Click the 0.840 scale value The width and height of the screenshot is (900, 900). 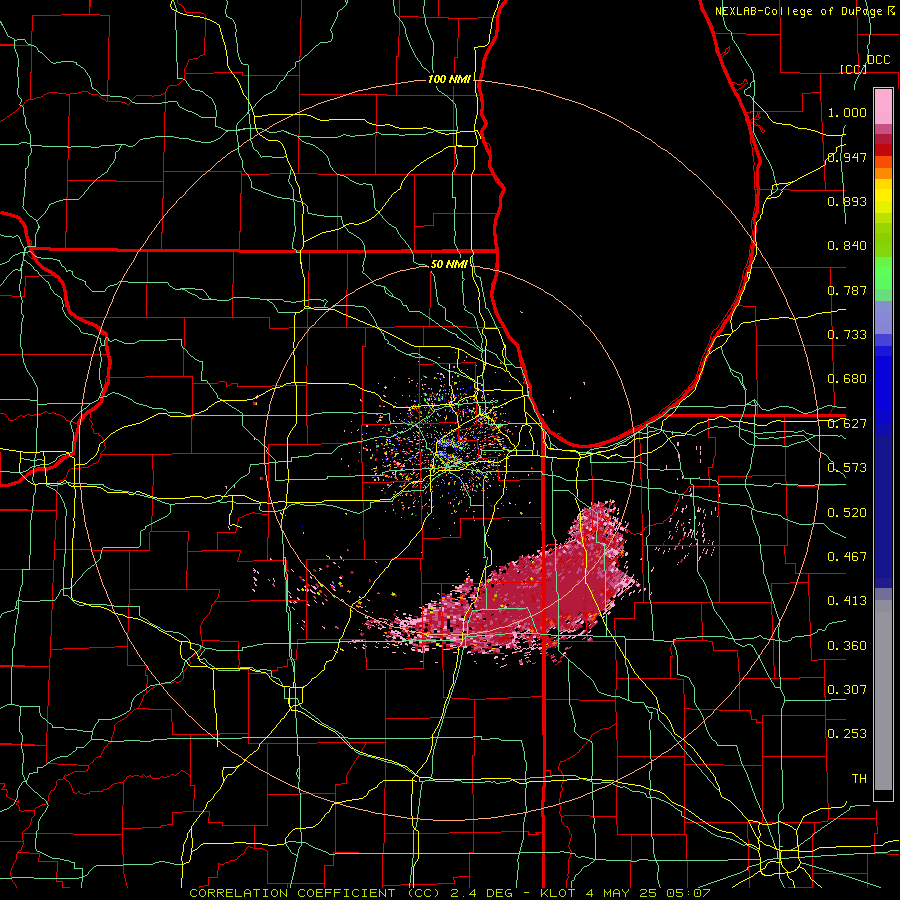tap(847, 246)
